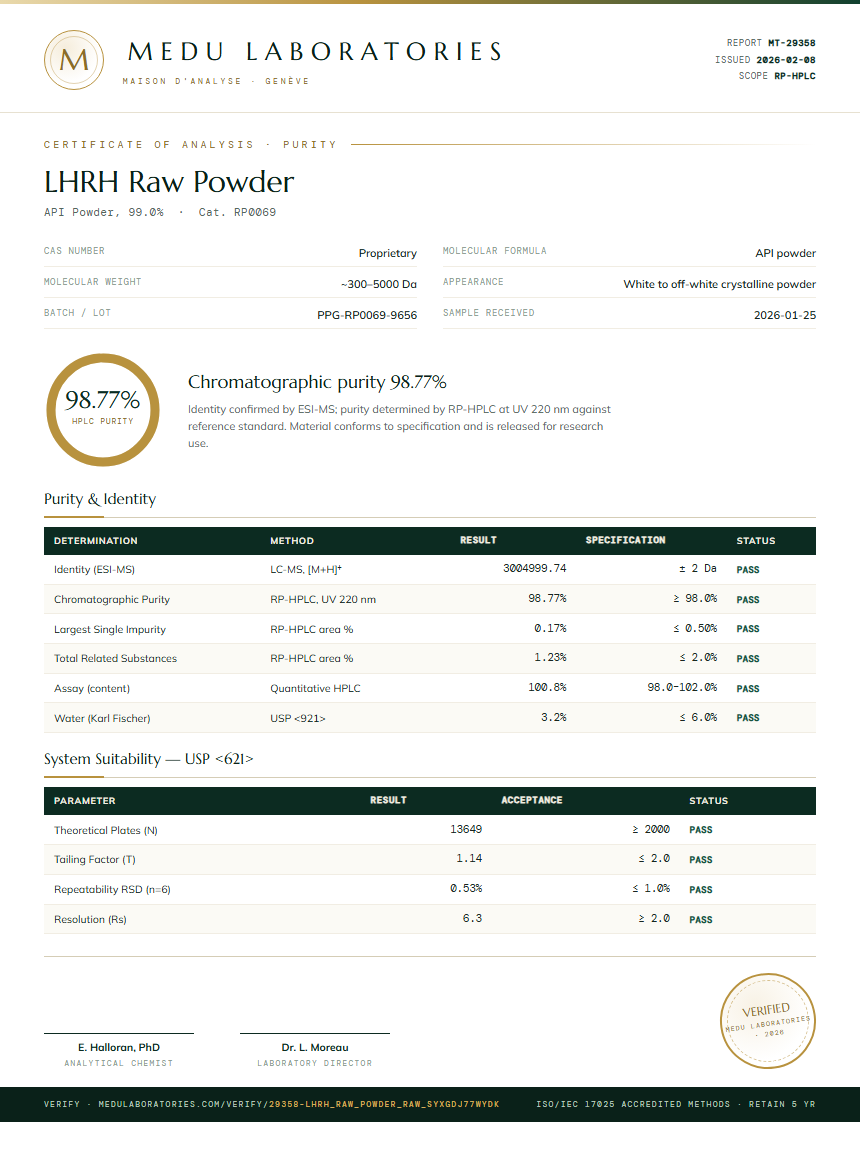This screenshot has height=1152, width=860.
Task: Click the Water (Karl Fischer) row label
Action: coord(102,719)
